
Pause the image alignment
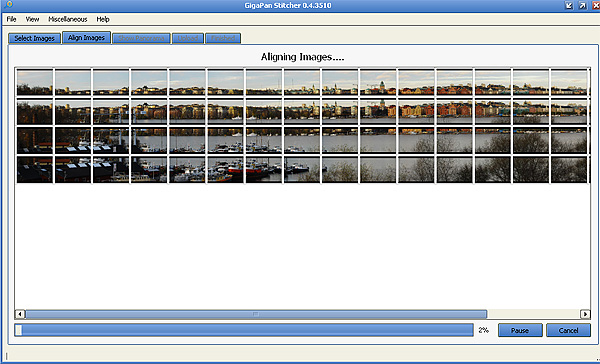tap(520, 330)
